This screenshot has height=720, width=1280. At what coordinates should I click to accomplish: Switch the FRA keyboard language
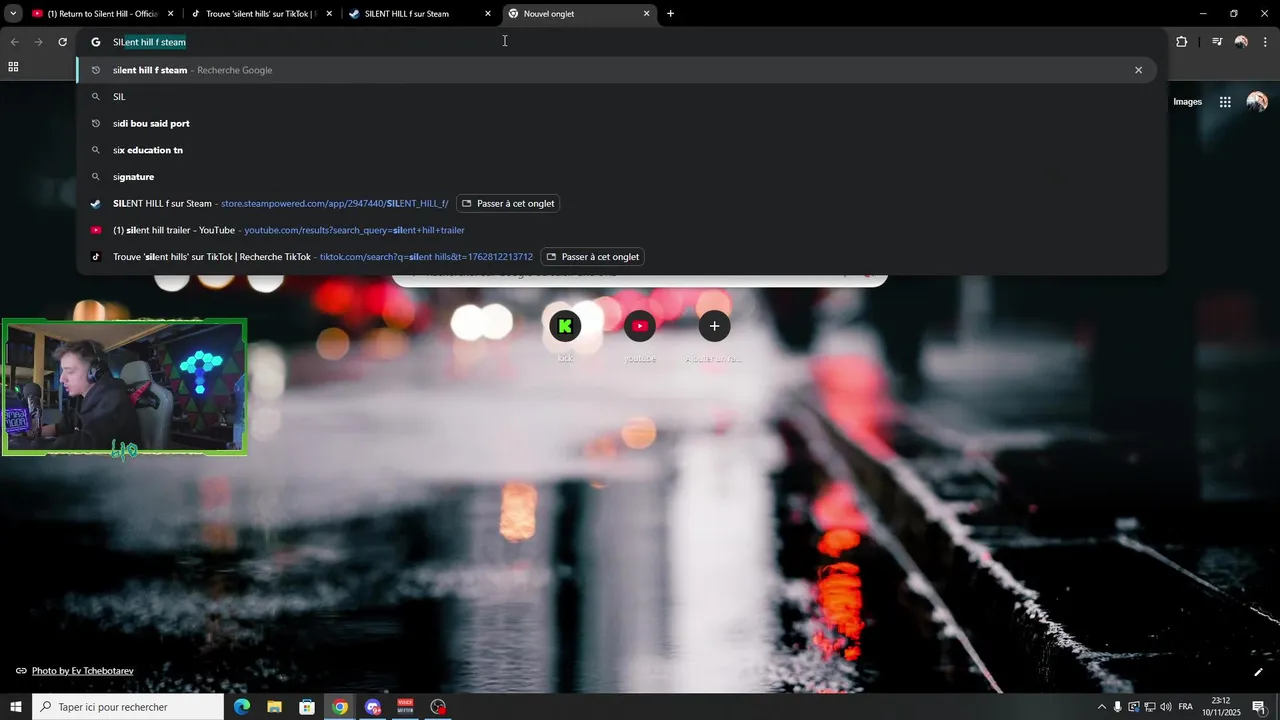click(1186, 707)
